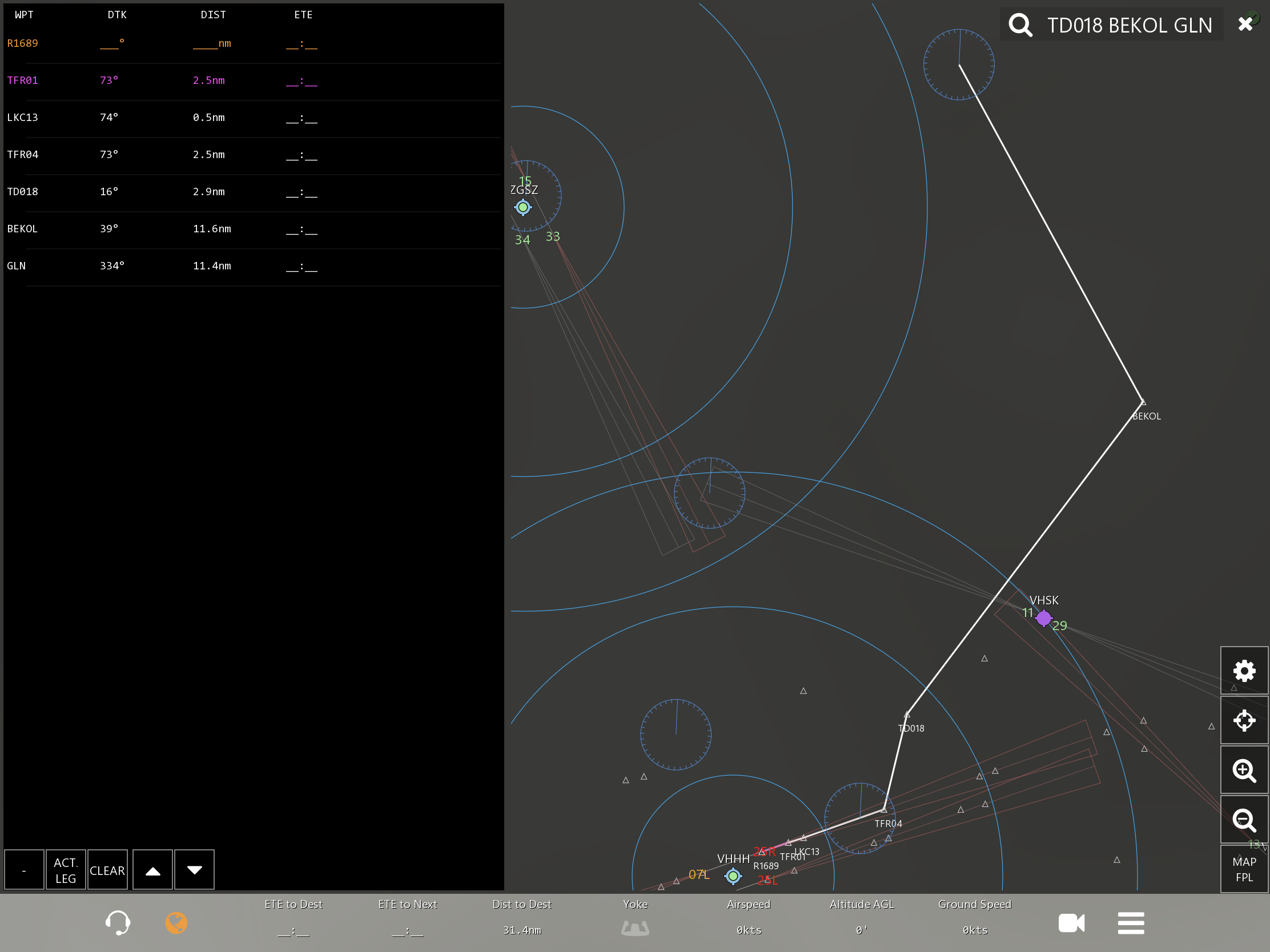The height and width of the screenshot is (952, 1270).
Task: Click the orange globe icon
Action: point(176,923)
